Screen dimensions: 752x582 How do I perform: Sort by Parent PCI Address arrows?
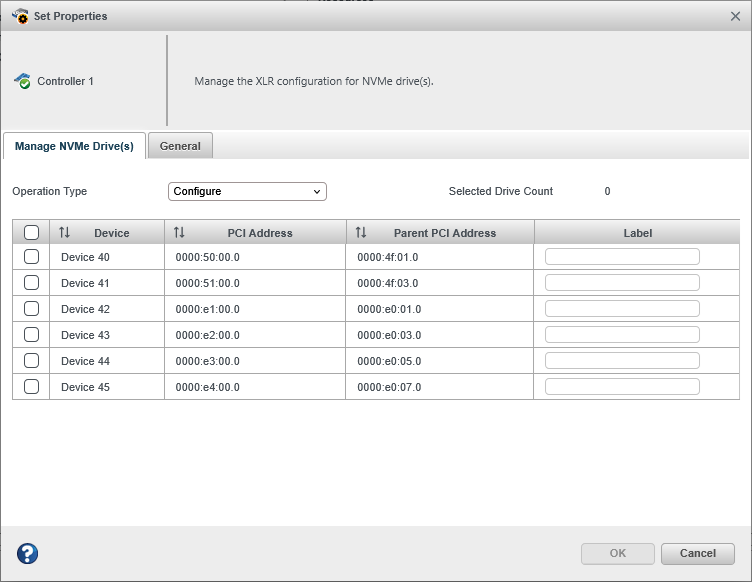tap(361, 232)
